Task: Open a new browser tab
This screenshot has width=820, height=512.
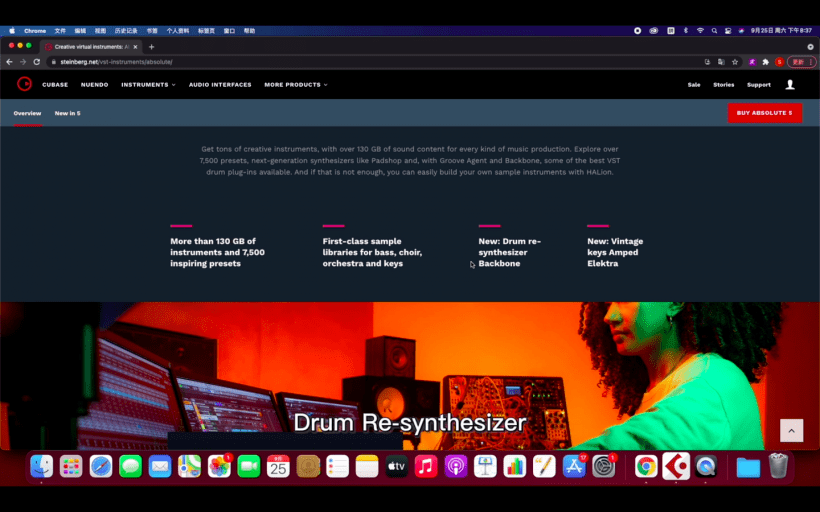Action: (x=152, y=47)
